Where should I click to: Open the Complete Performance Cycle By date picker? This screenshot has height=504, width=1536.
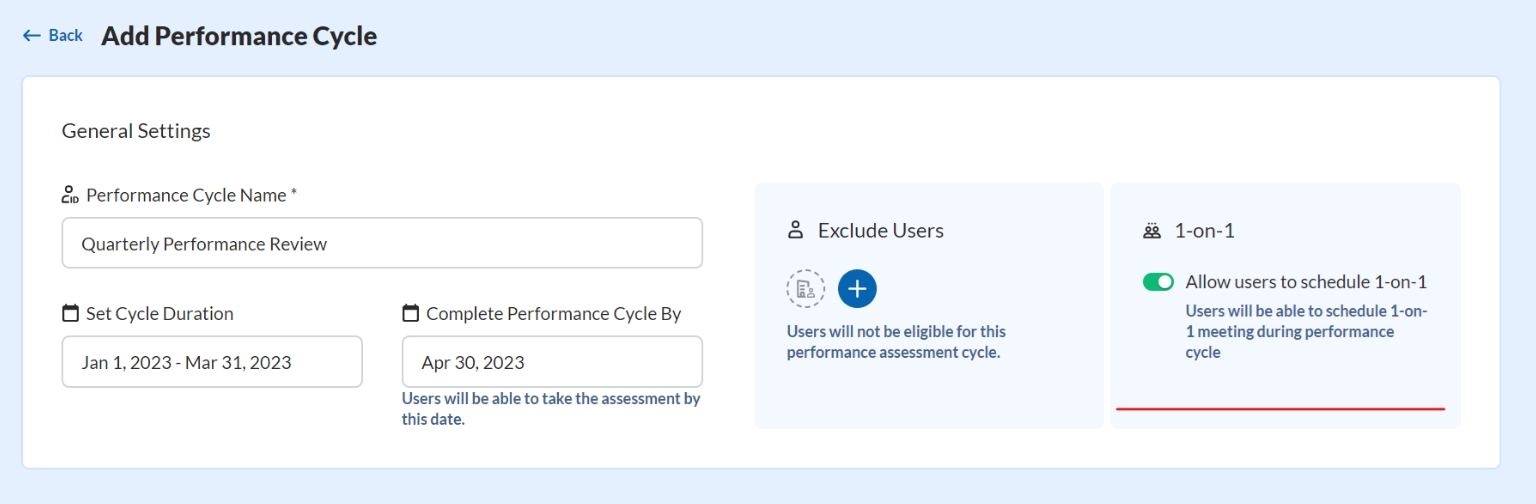(552, 362)
